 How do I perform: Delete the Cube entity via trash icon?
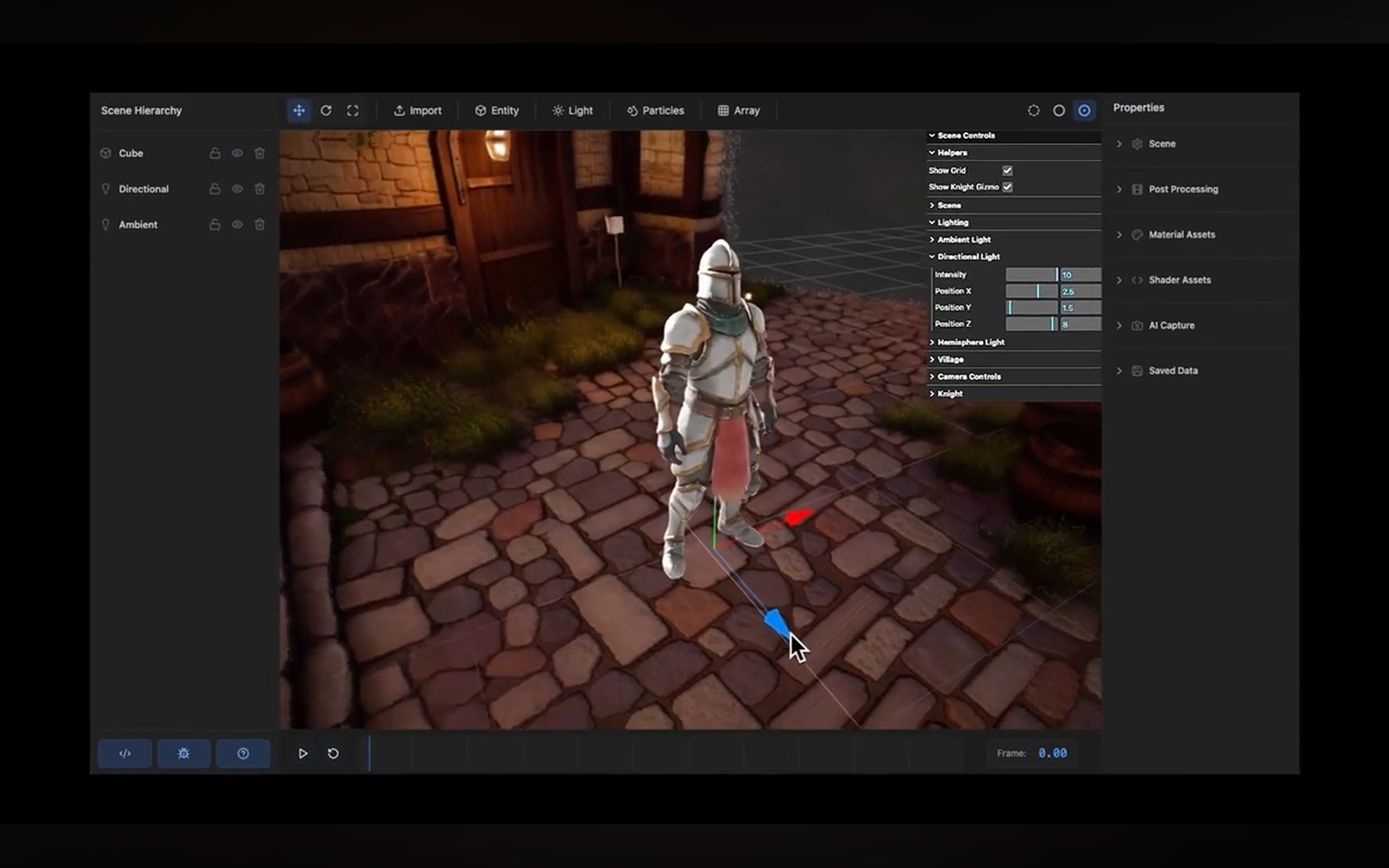click(x=259, y=154)
